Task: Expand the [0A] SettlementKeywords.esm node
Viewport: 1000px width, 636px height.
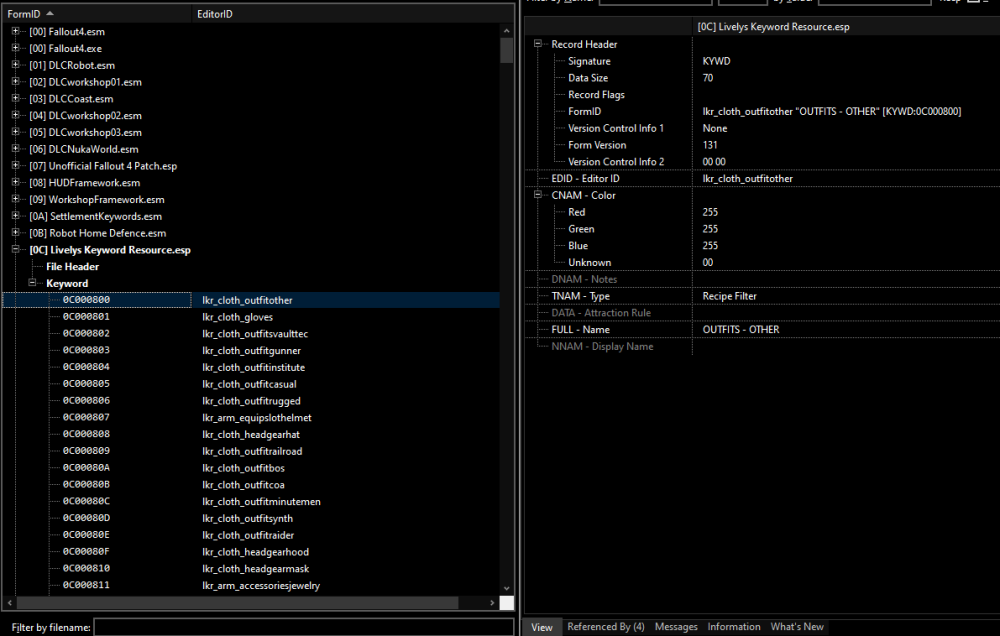Action: point(15,216)
